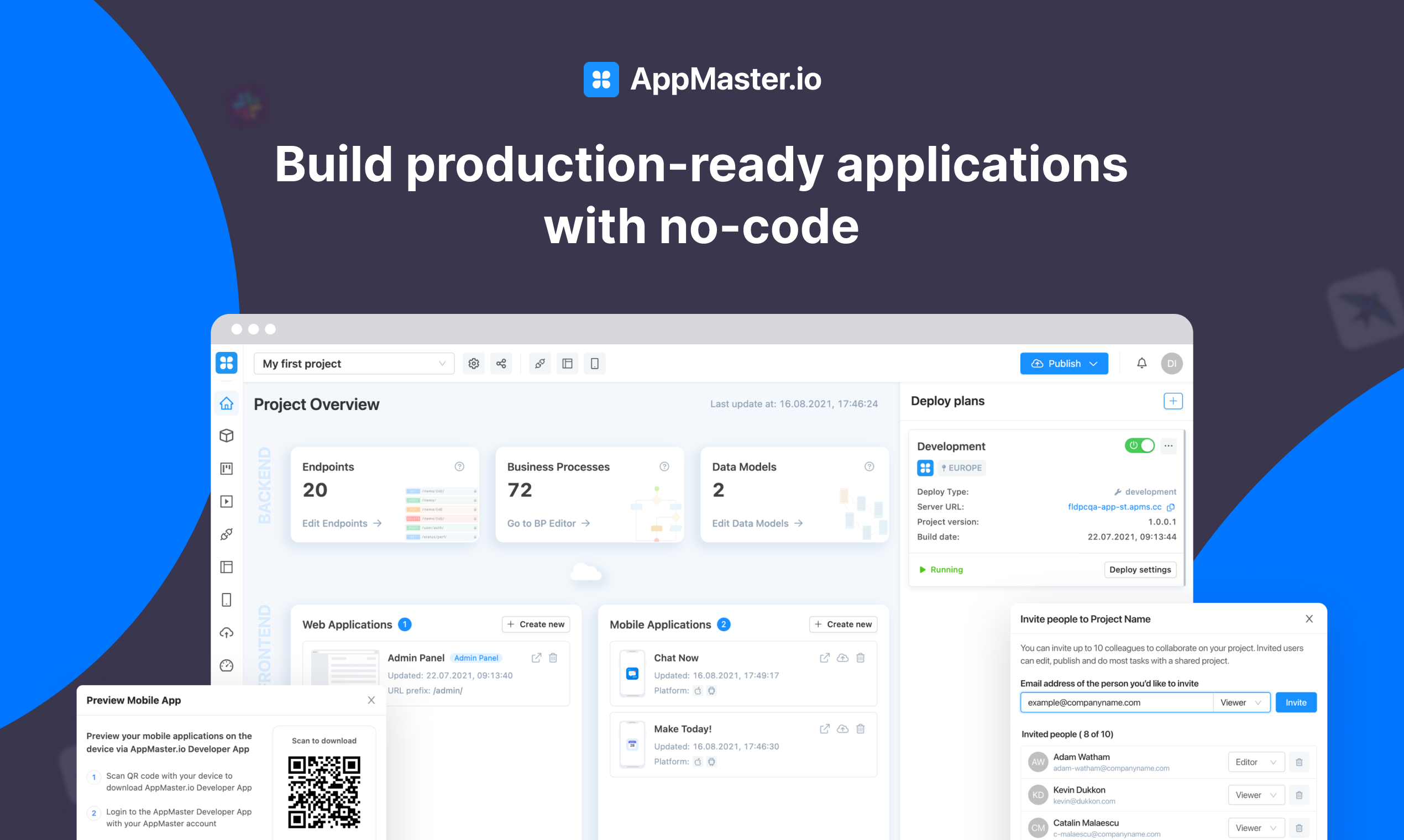Delete the Admin Panel web app
This screenshot has height=840, width=1404.
tap(553, 658)
